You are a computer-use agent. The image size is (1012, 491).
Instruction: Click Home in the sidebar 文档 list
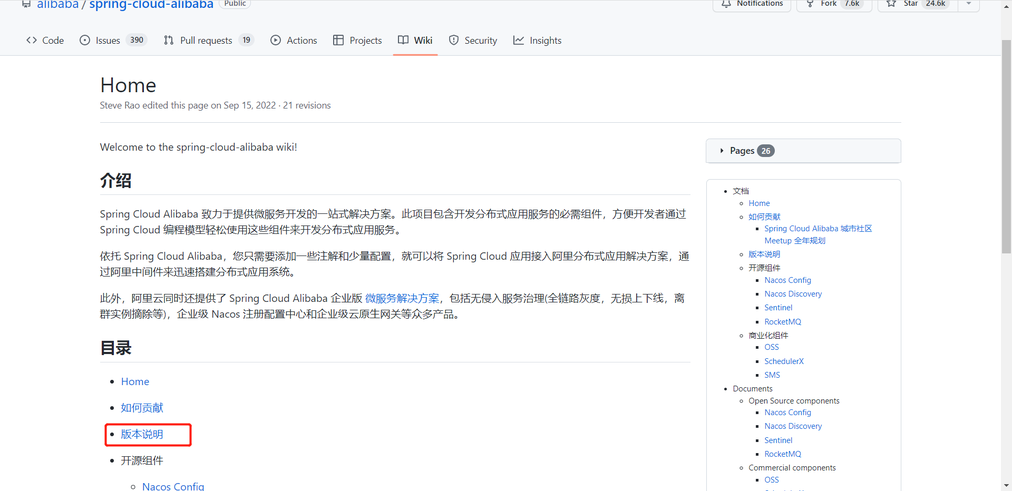[x=759, y=203]
